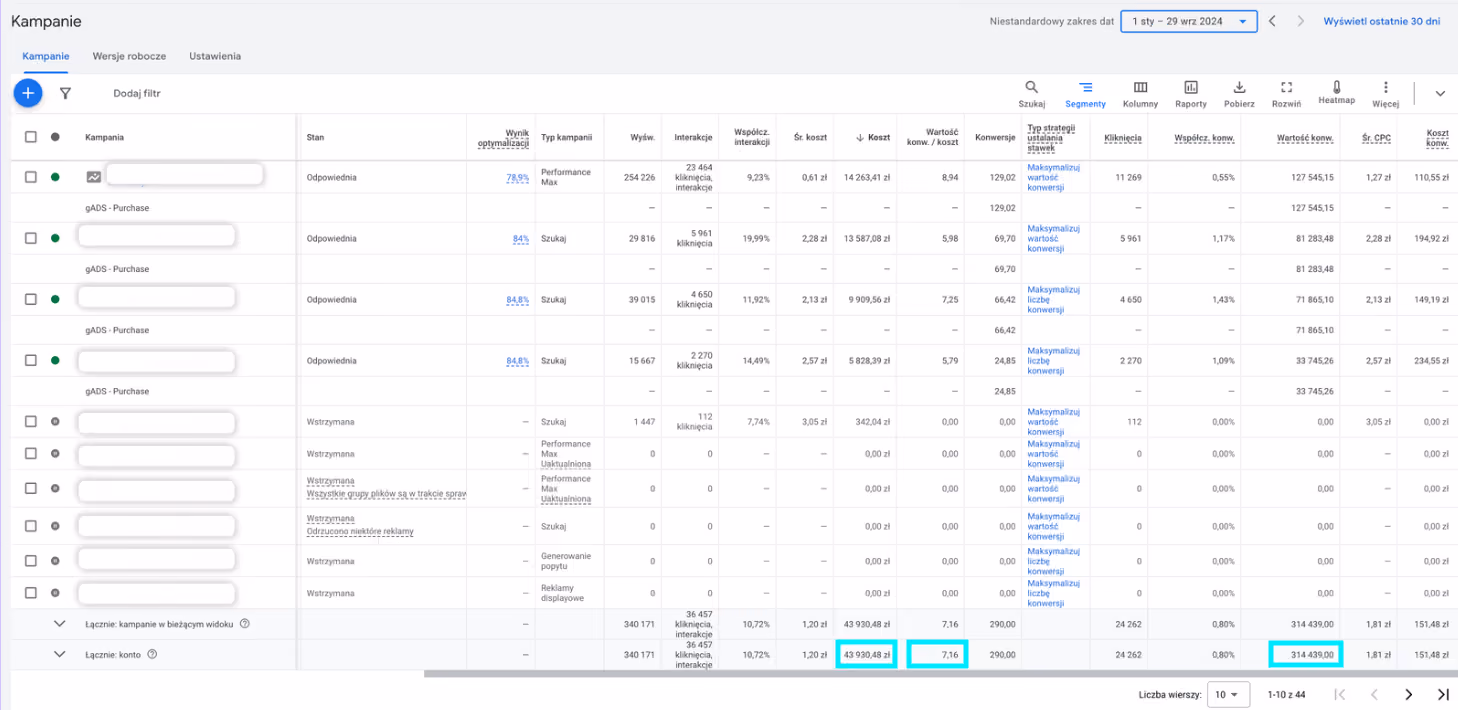1458x710 pixels.
Task: Open Maksymalizuj liczbę konwersji in 9 909,56 zł row
Action: click(x=1053, y=299)
